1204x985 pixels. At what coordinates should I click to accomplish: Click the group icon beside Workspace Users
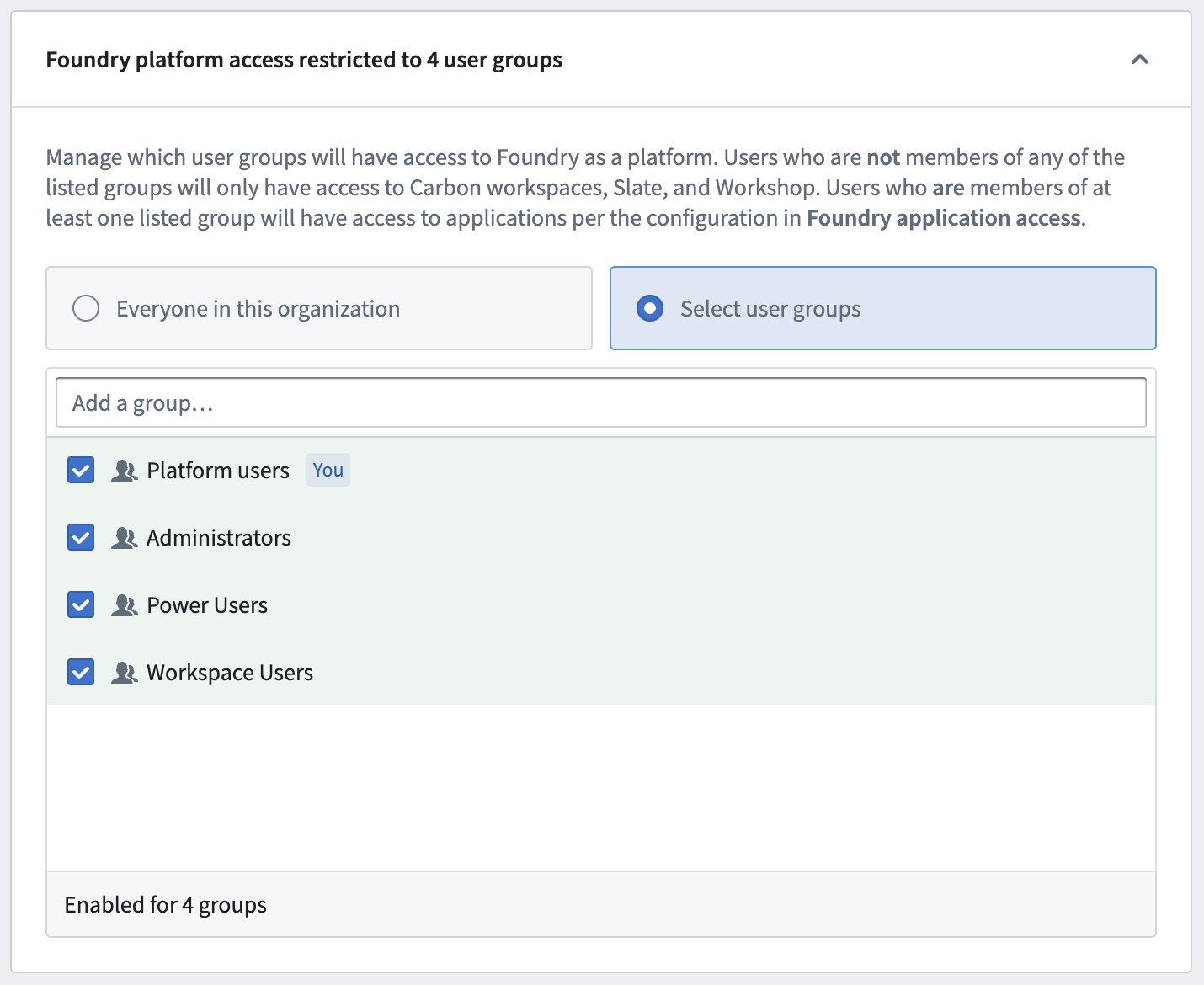pyautogui.click(x=125, y=673)
